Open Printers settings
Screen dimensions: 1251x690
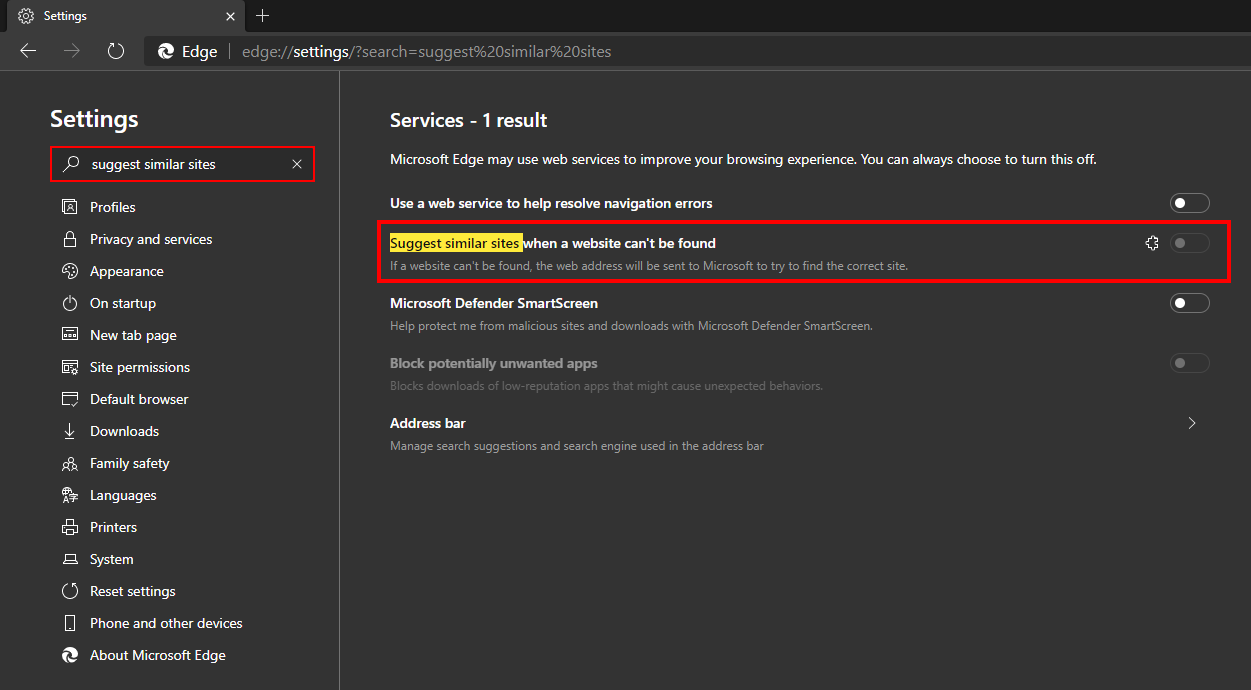click(x=113, y=527)
